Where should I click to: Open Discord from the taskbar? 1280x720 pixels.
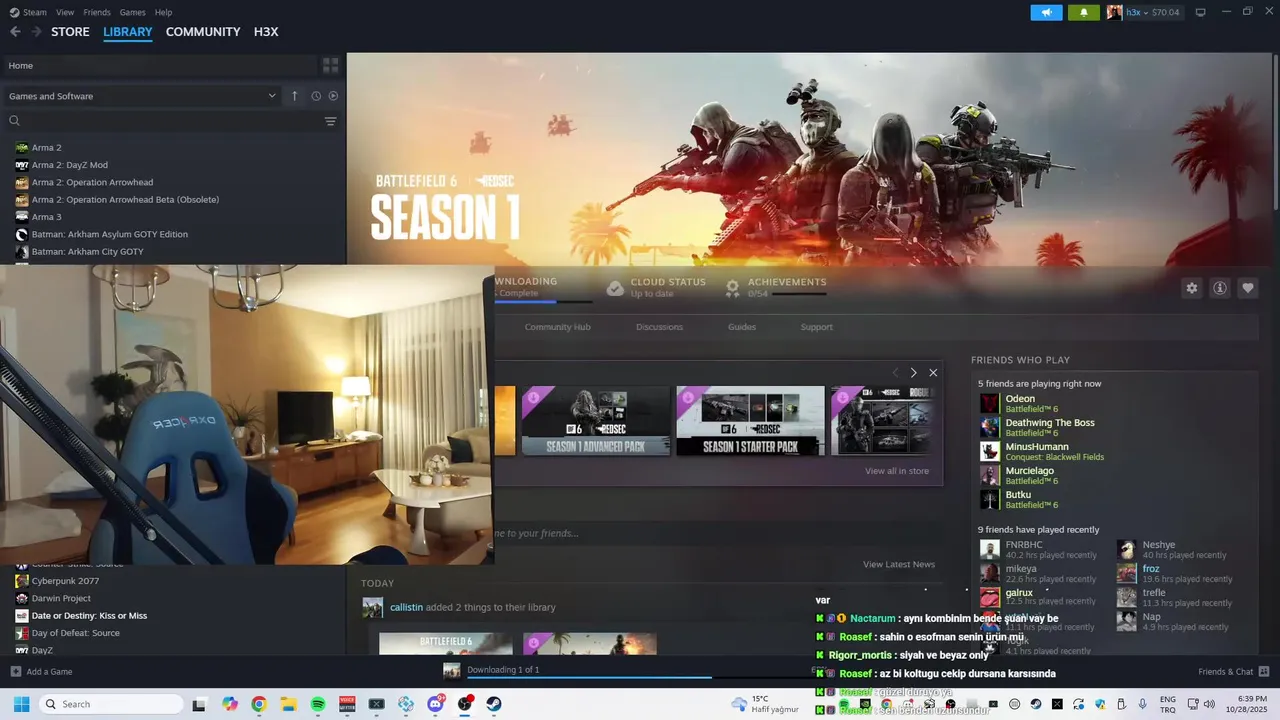point(435,704)
